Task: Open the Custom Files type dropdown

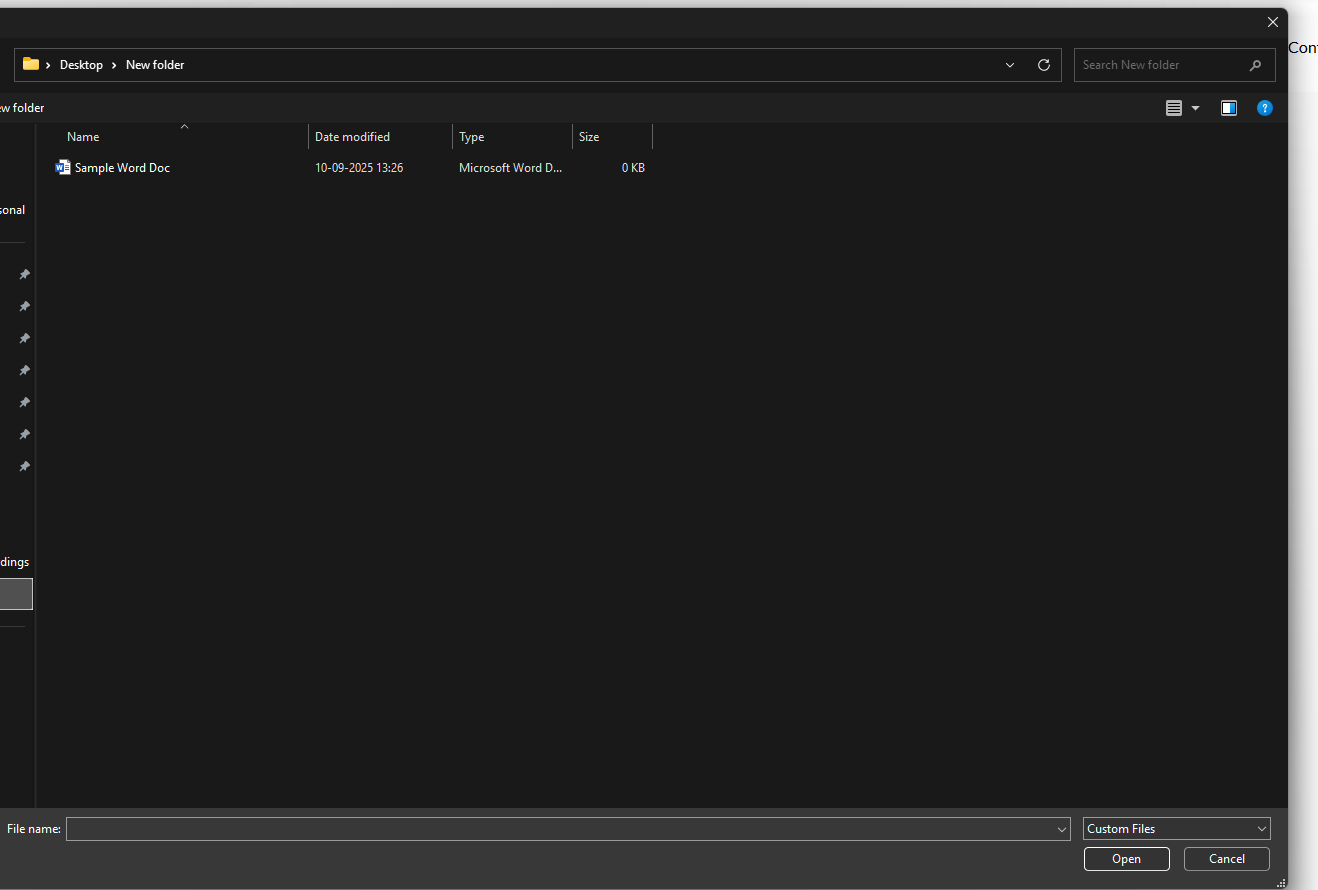Action: 1176,829
